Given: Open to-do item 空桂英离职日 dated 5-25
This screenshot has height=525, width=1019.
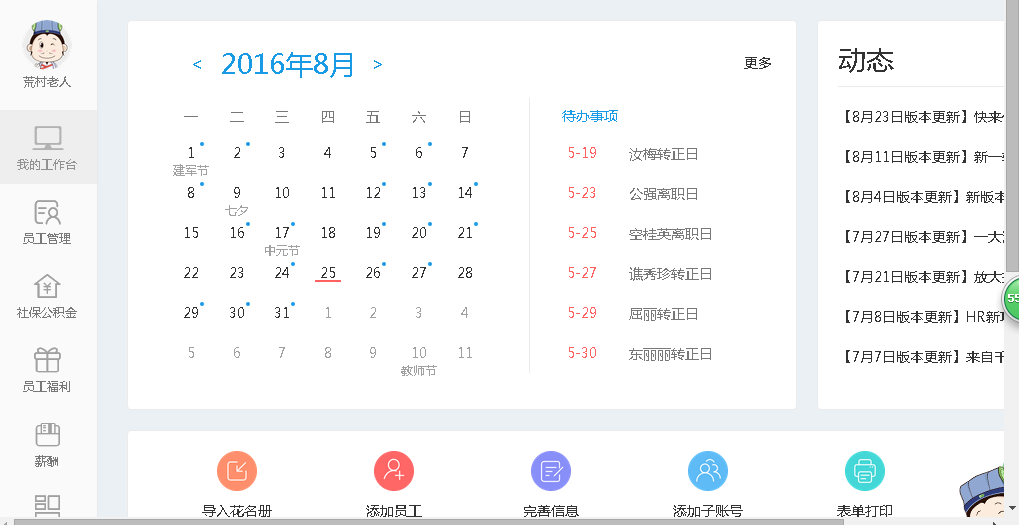Looking at the screenshot, I should [x=639, y=234].
